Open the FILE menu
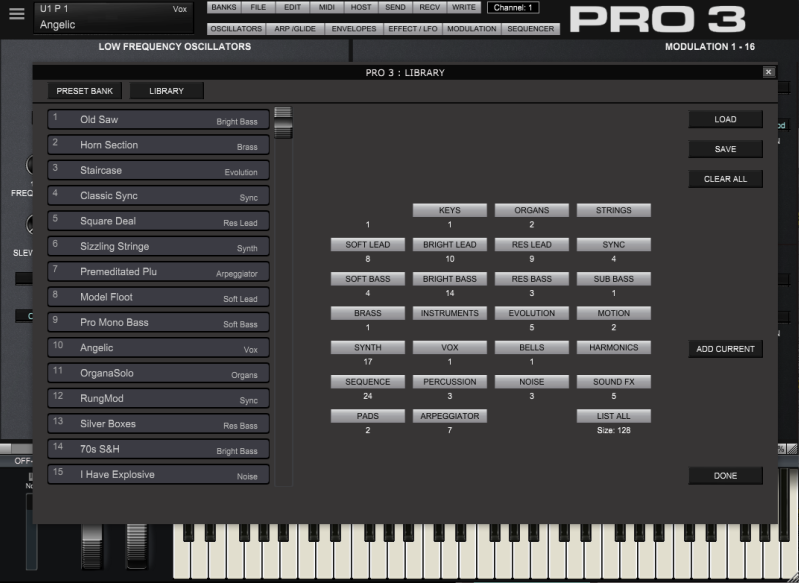This screenshot has width=800, height=583. 258,6
